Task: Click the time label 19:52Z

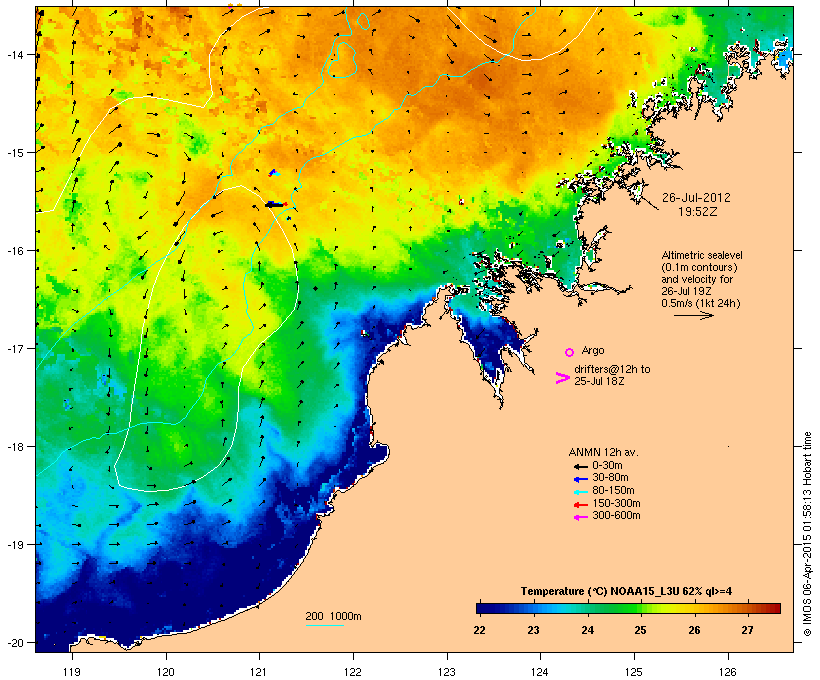Action: [698, 212]
